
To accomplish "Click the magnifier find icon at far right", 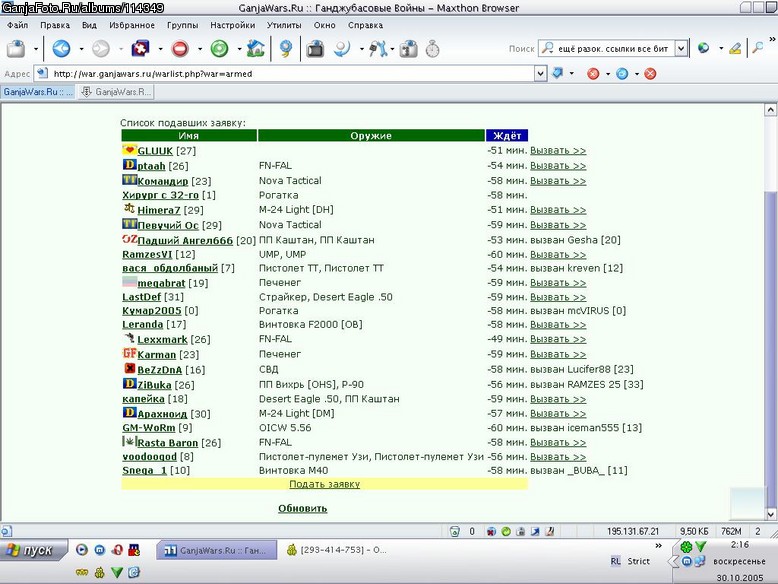I will [x=757, y=49].
